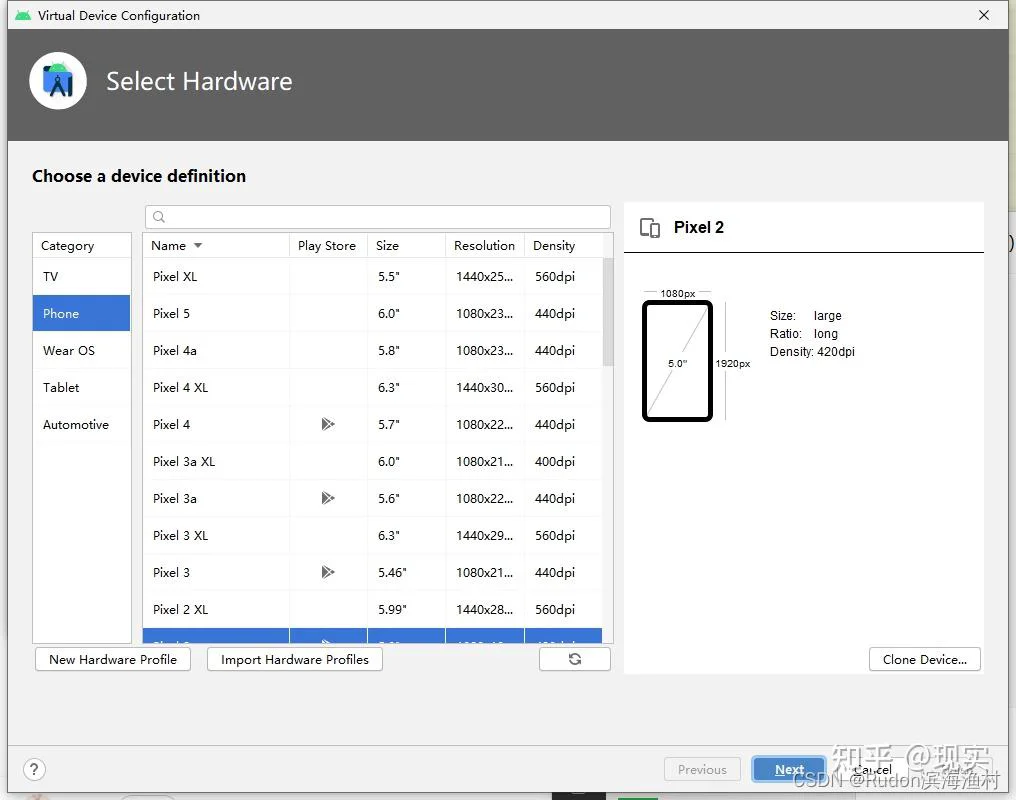Click the Play Store icon for Pixel 4
The width and height of the screenshot is (1016, 800).
click(x=328, y=424)
